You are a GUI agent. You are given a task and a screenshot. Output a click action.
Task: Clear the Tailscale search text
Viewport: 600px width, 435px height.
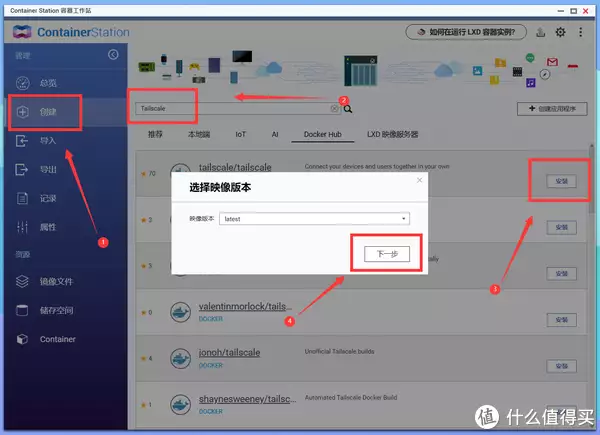point(334,109)
